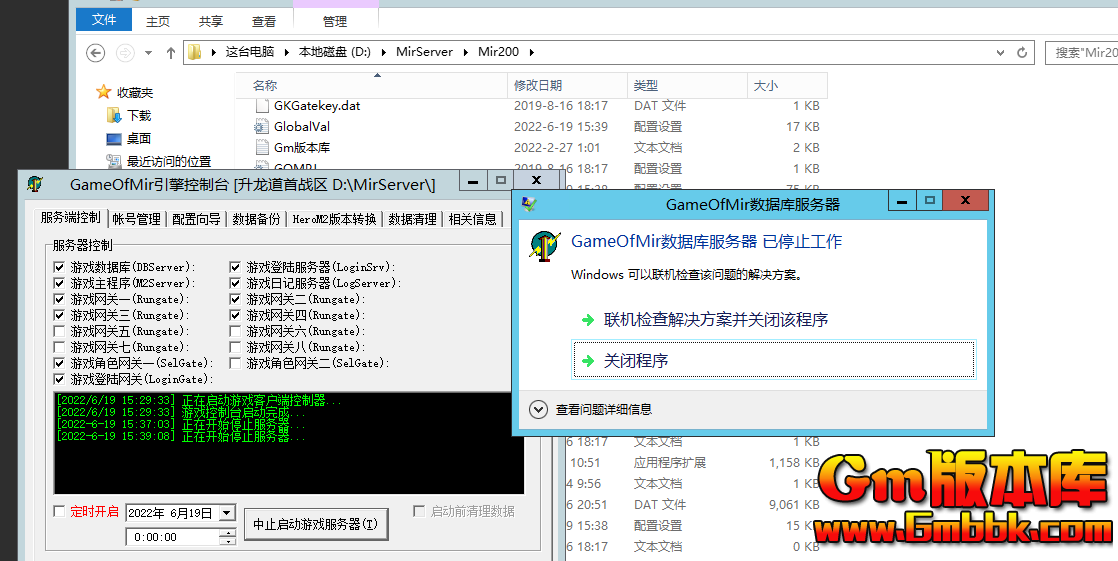The image size is (1118, 561).
Task: Open the 主页 ribbon tab
Action: tap(158, 22)
